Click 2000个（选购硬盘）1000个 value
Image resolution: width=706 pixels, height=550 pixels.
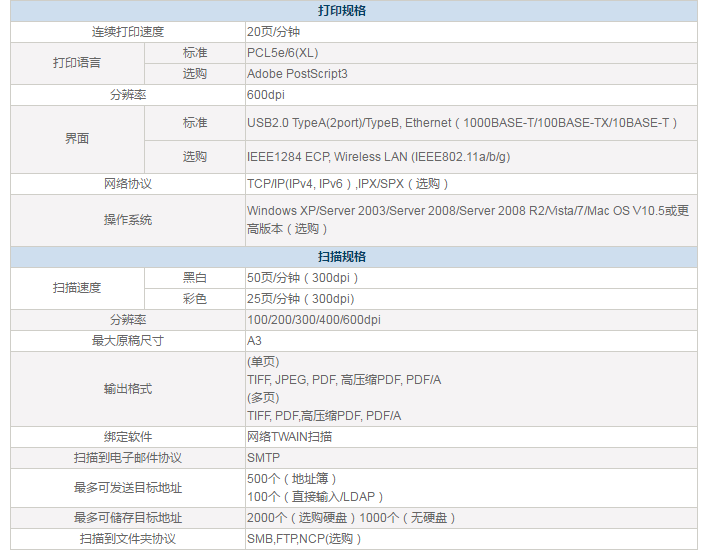(x=351, y=518)
